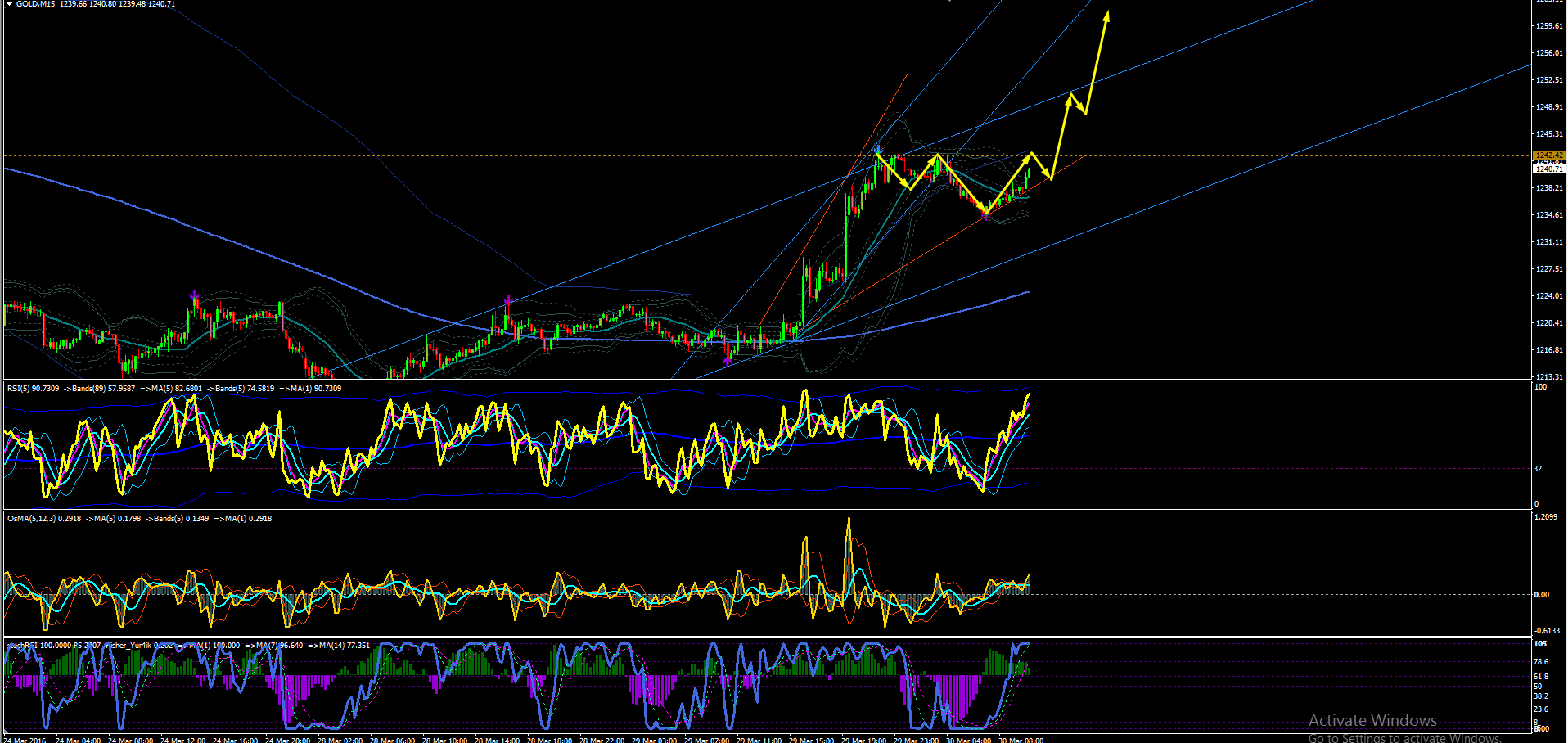Click the 1240.71 current price tag
This screenshot has height=743, width=1568.
click(1549, 169)
